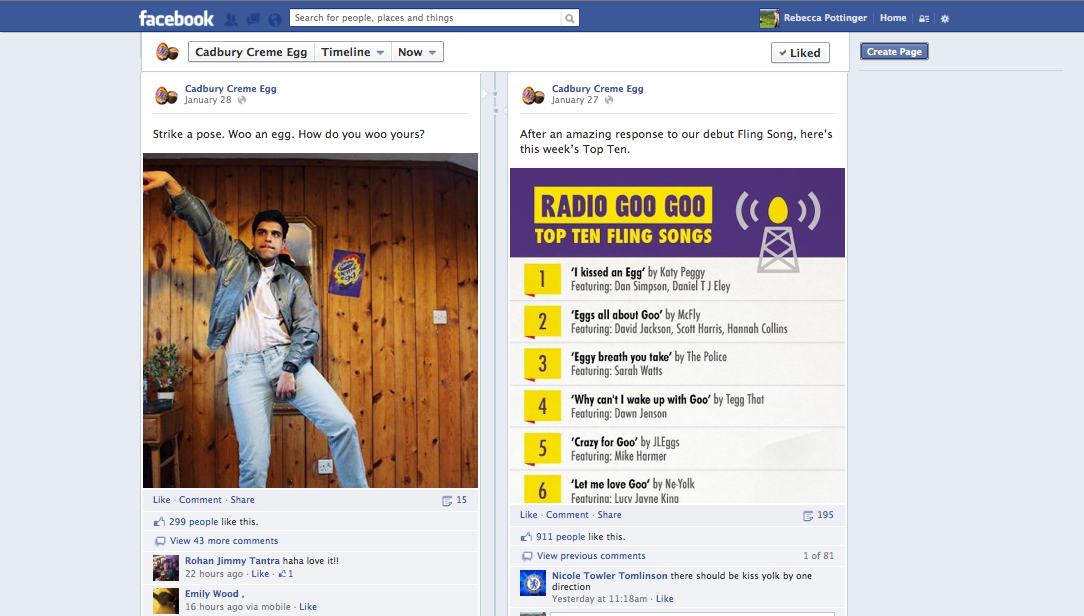The height and width of the screenshot is (616, 1084).
Task: Open Emily Wood profile link
Action: [212, 594]
